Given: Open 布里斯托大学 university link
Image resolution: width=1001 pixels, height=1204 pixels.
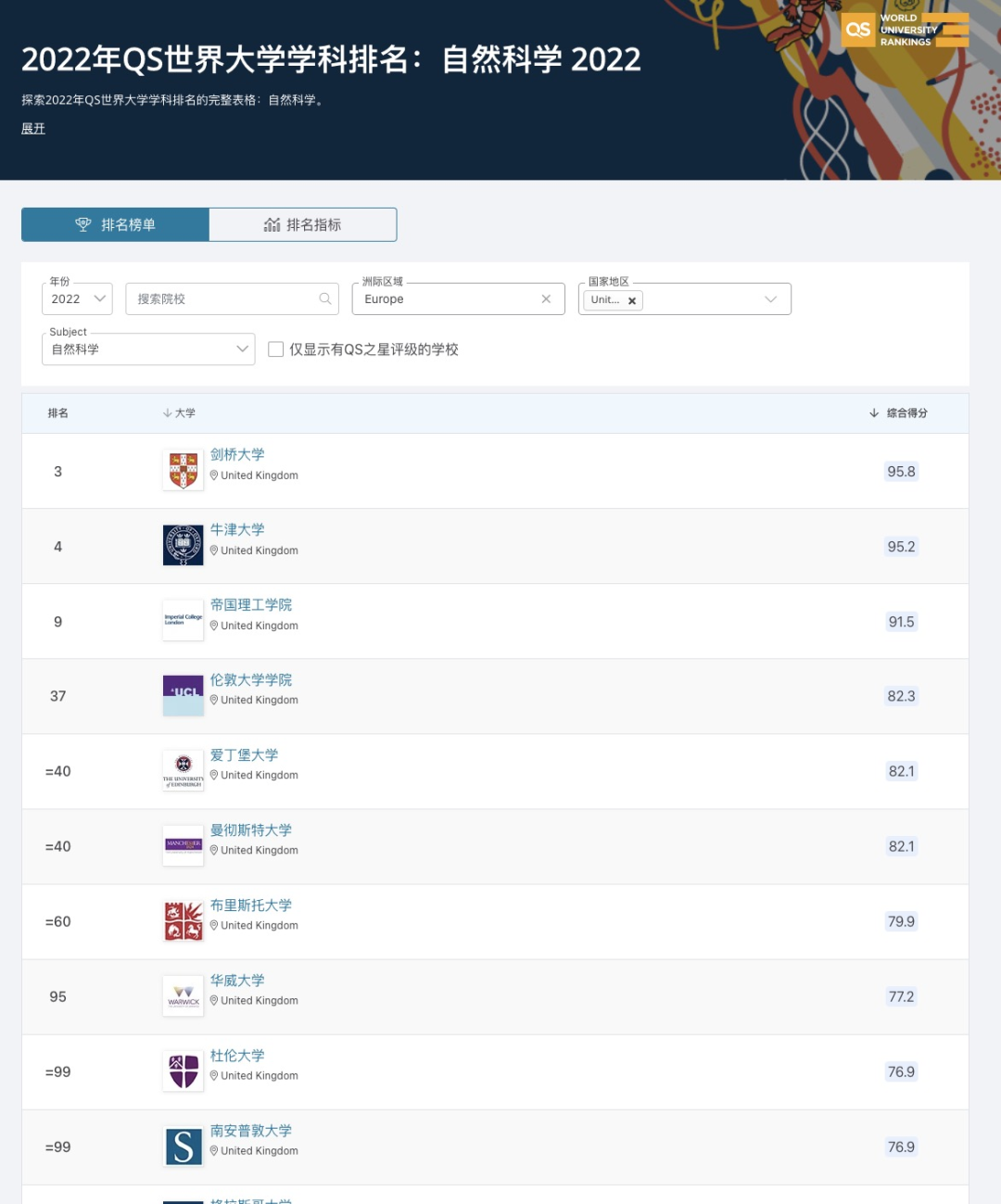Looking at the screenshot, I should tap(251, 905).
